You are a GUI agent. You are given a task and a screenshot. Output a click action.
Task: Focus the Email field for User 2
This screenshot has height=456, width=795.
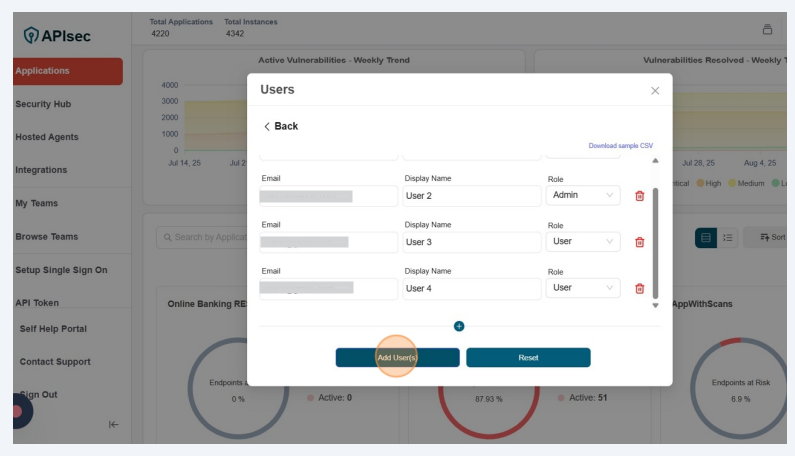[x=328, y=196]
